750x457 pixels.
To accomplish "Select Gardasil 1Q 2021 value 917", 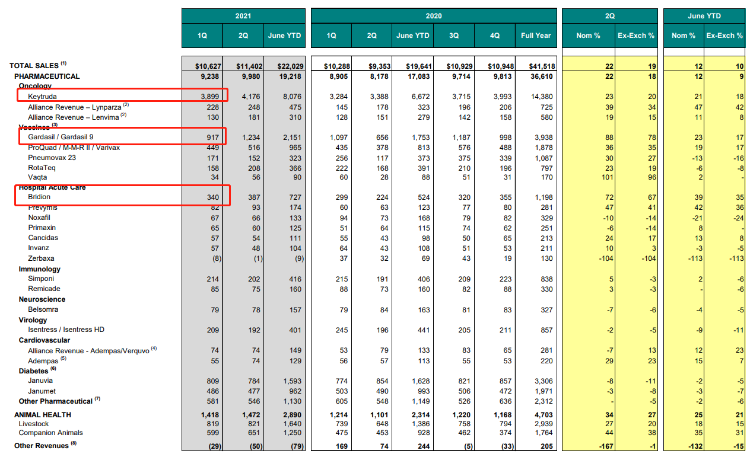I will pos(212,137).
